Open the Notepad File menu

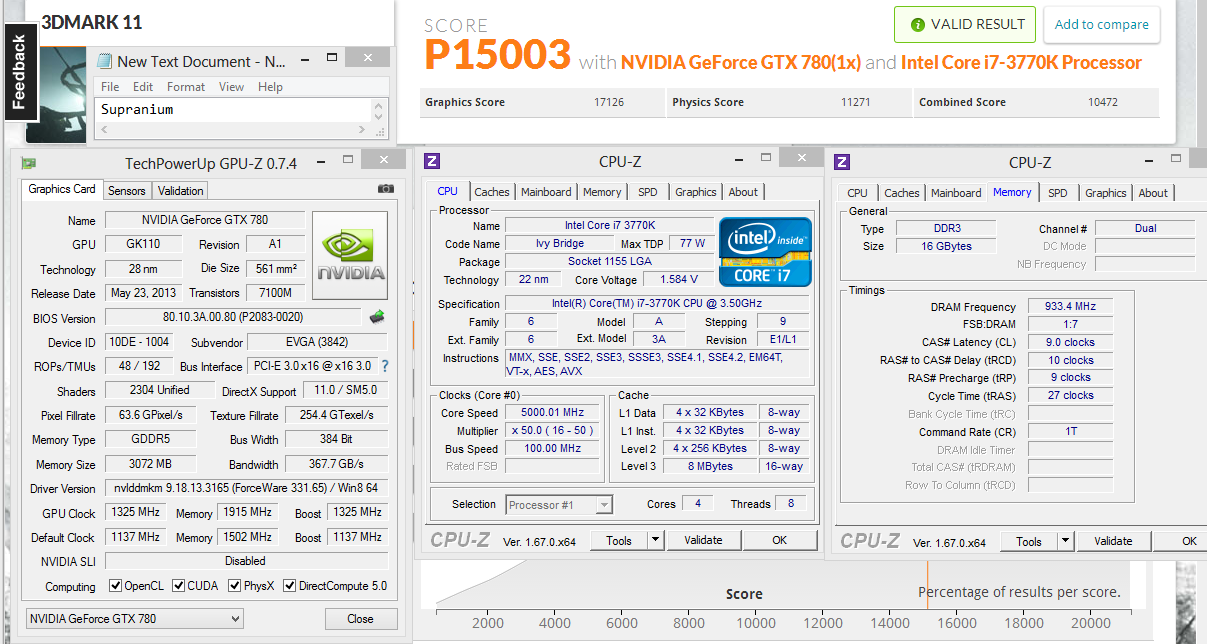110,87
